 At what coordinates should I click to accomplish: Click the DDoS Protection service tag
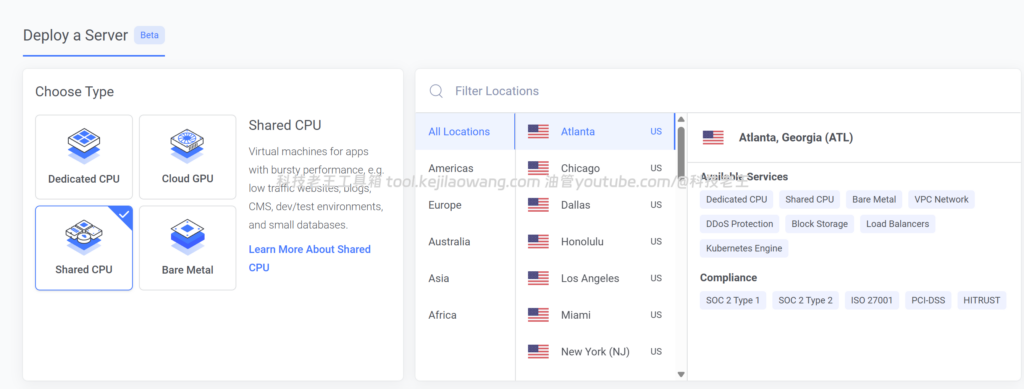click(x=739, y=224)
